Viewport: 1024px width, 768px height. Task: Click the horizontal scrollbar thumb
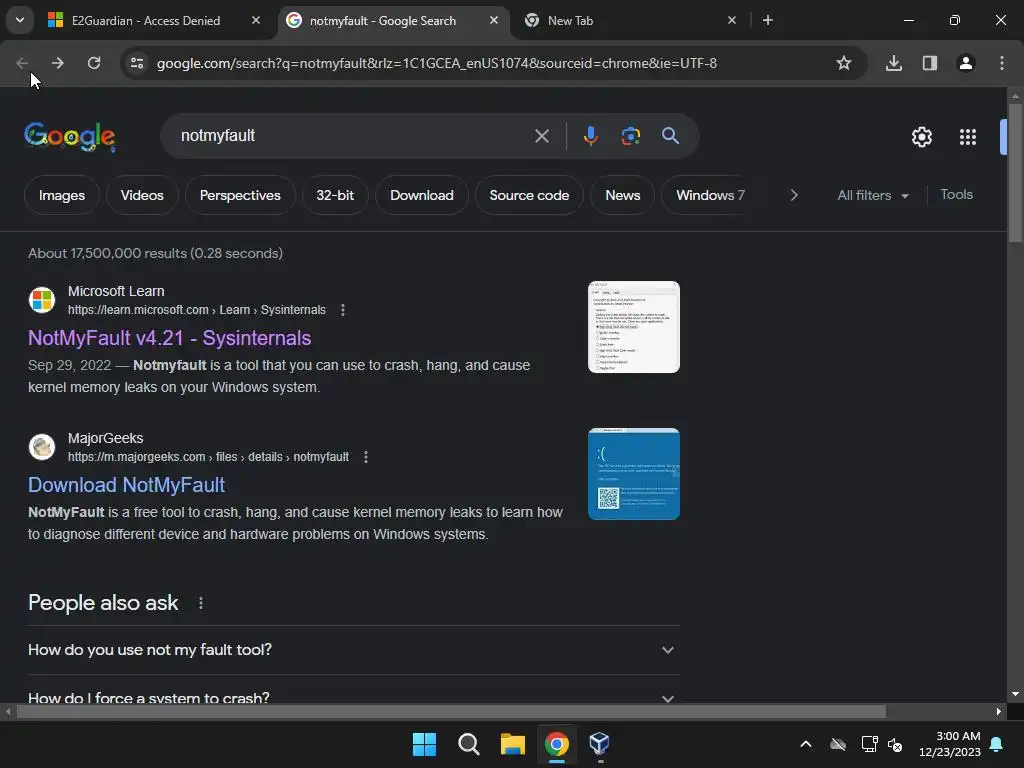click(x=451, y=712)
